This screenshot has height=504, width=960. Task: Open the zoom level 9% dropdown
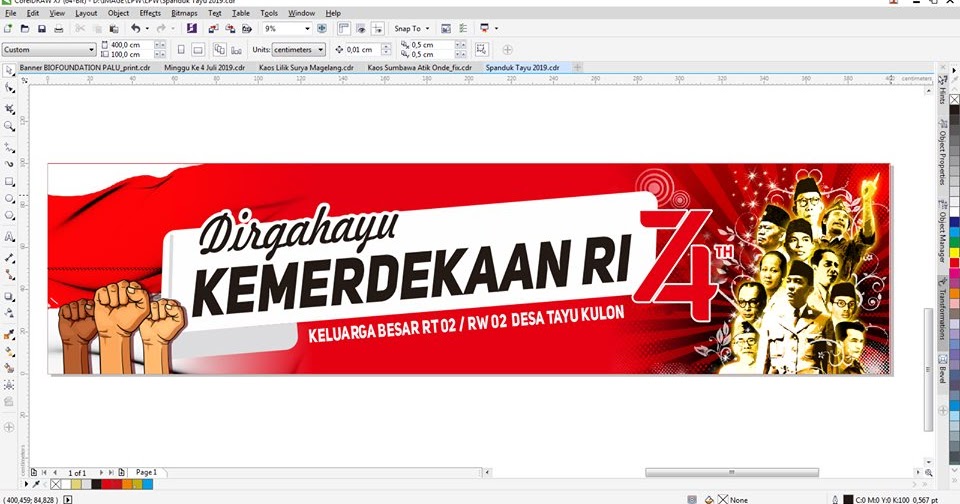coord(307,28)
